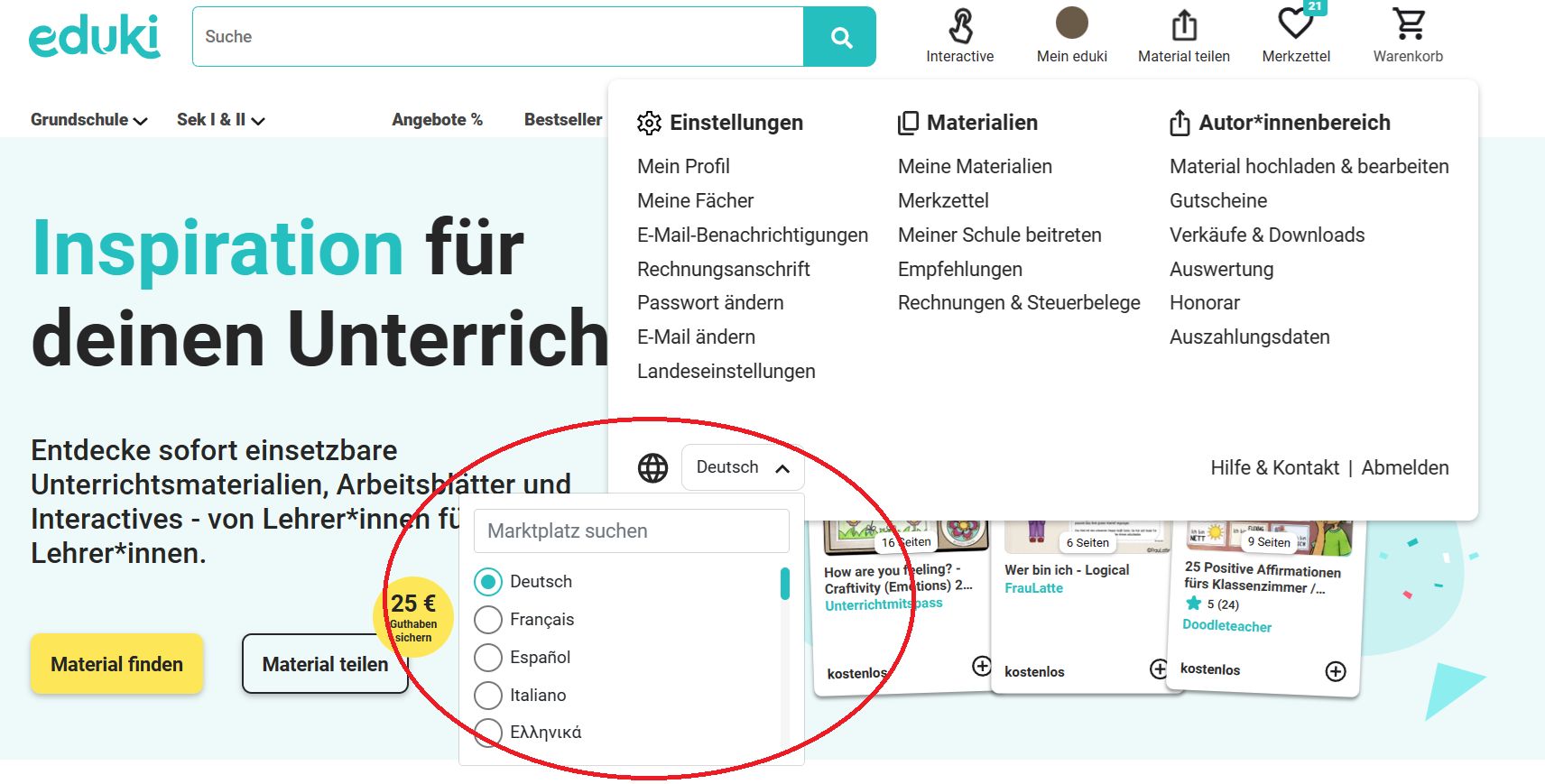Select Français radio button

488,620
